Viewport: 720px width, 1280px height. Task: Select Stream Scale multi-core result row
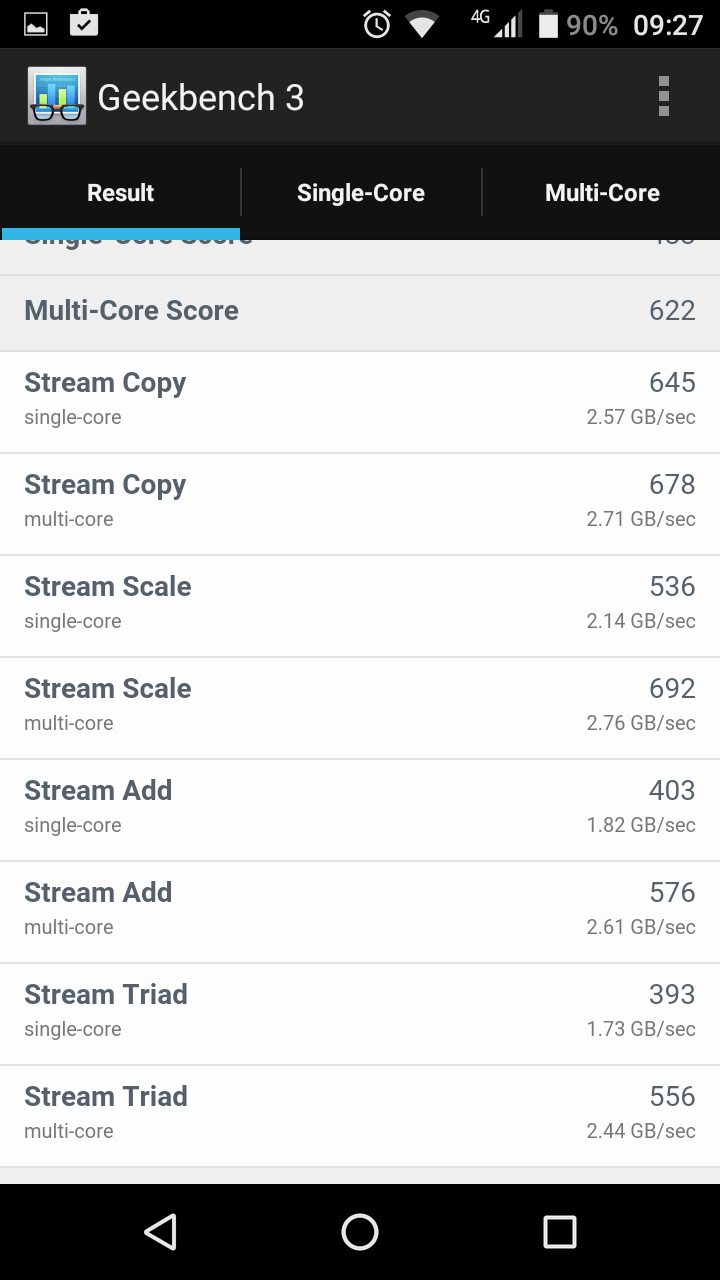360,707
